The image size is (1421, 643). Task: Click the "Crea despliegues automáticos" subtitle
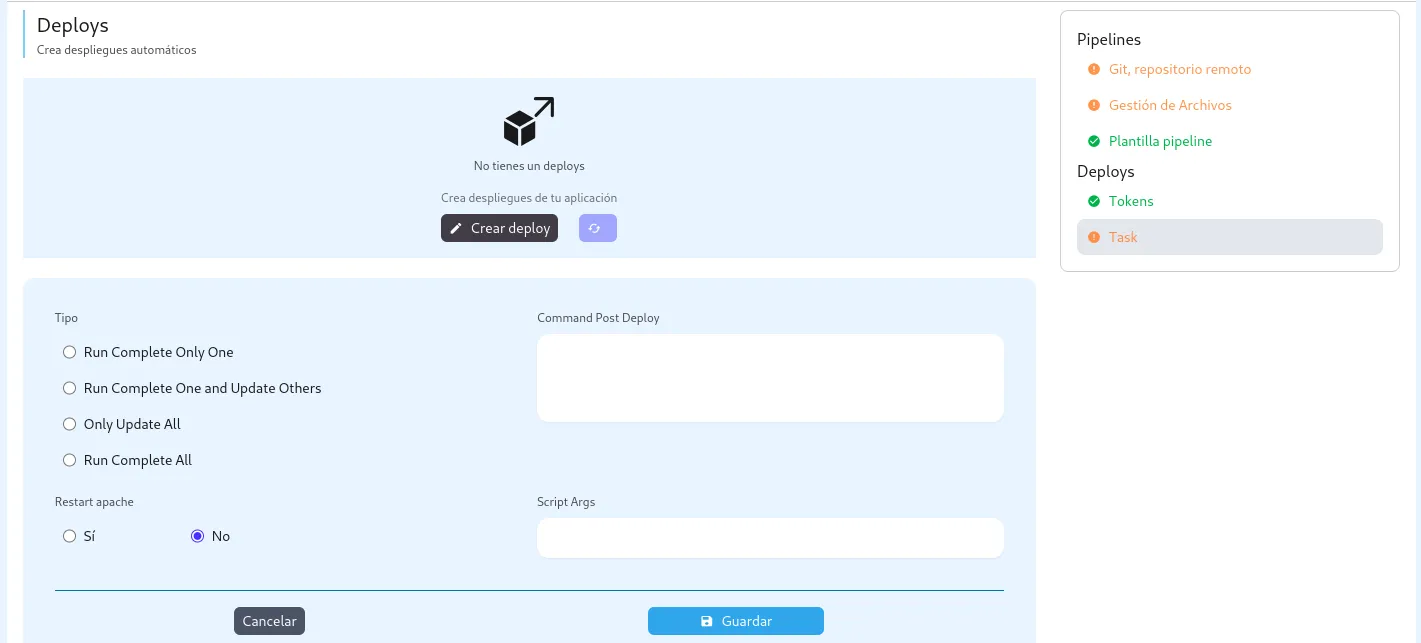[x=117, y=50]
